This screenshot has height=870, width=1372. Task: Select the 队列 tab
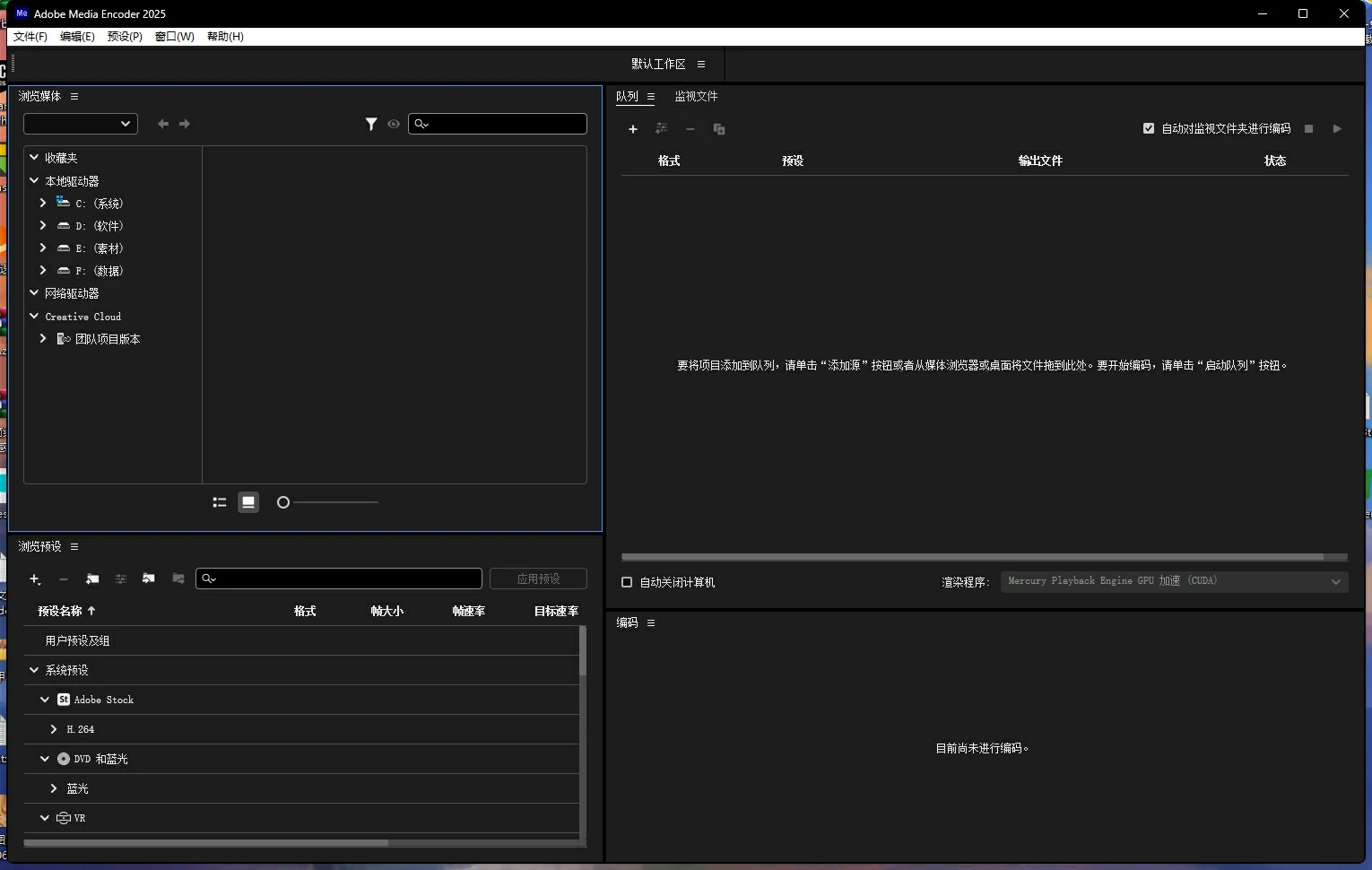pyautogui.click(x=627, y=97)
